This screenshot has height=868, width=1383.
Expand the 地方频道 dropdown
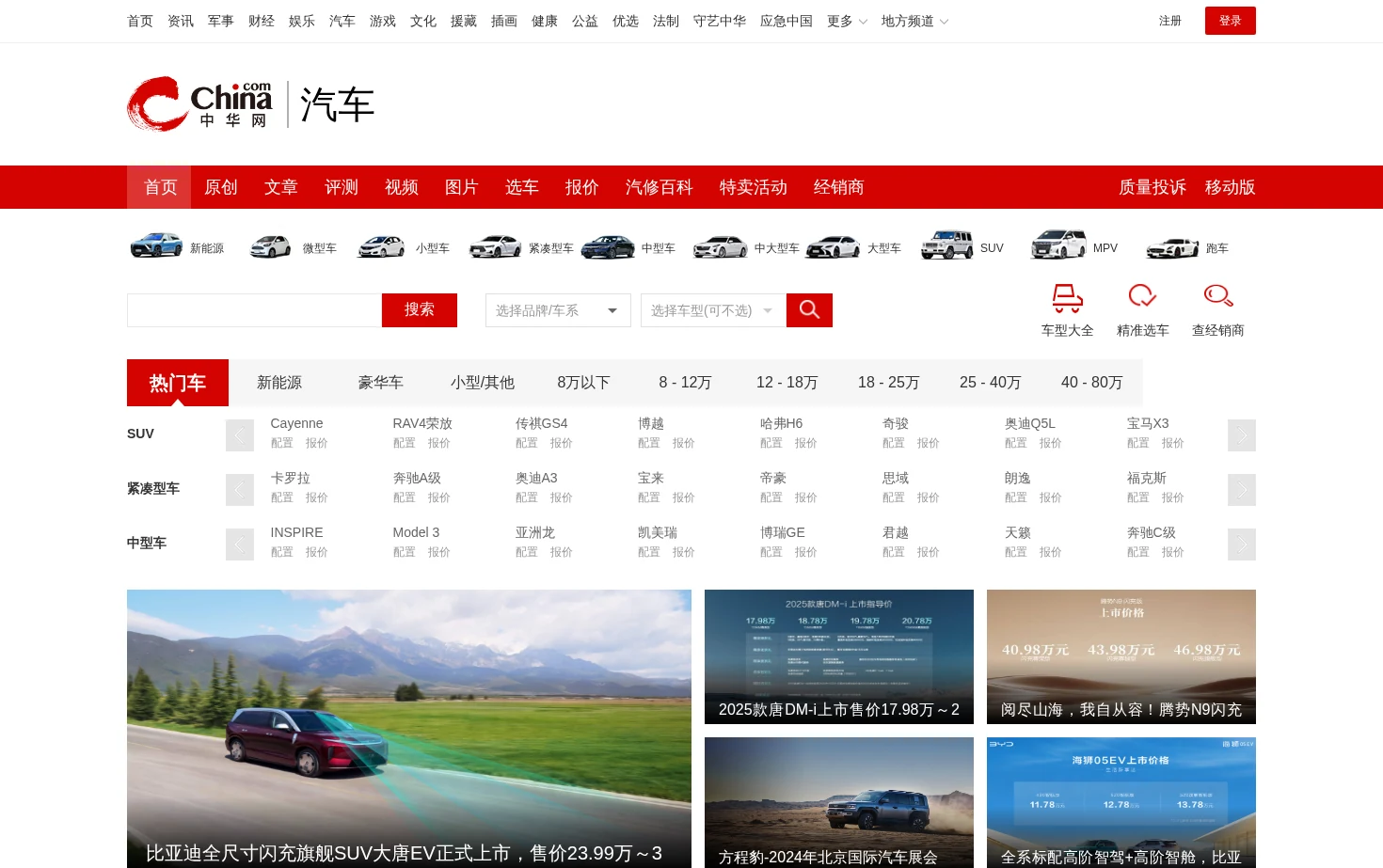click(914, 21)
